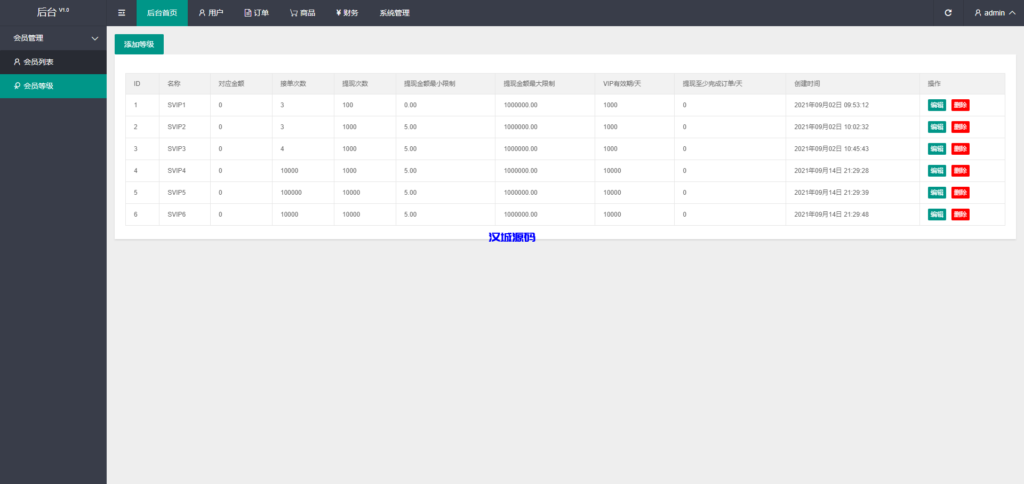Image resolution: width=1024 pixels, height=484 pixels.
Task: Click the person icon beside 会员列表
Action: [x=16, y=62]
